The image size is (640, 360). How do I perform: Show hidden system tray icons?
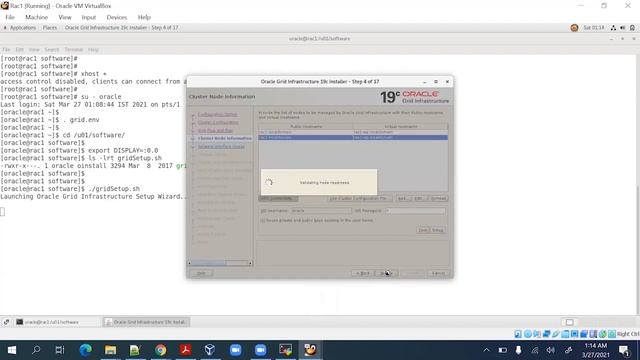pyautogui.click(x=486, y=350)
